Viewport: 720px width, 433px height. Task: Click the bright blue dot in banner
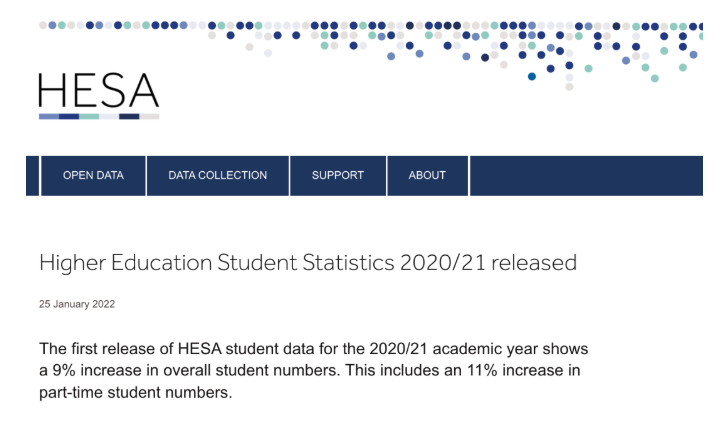532,76
